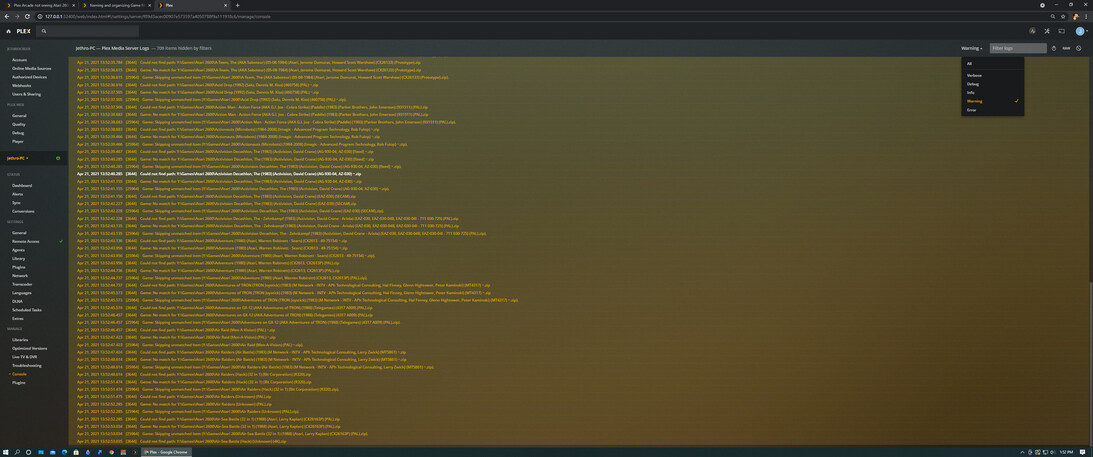Open a new browser tab
The image size is (1093, 457).
coord(237,5)
